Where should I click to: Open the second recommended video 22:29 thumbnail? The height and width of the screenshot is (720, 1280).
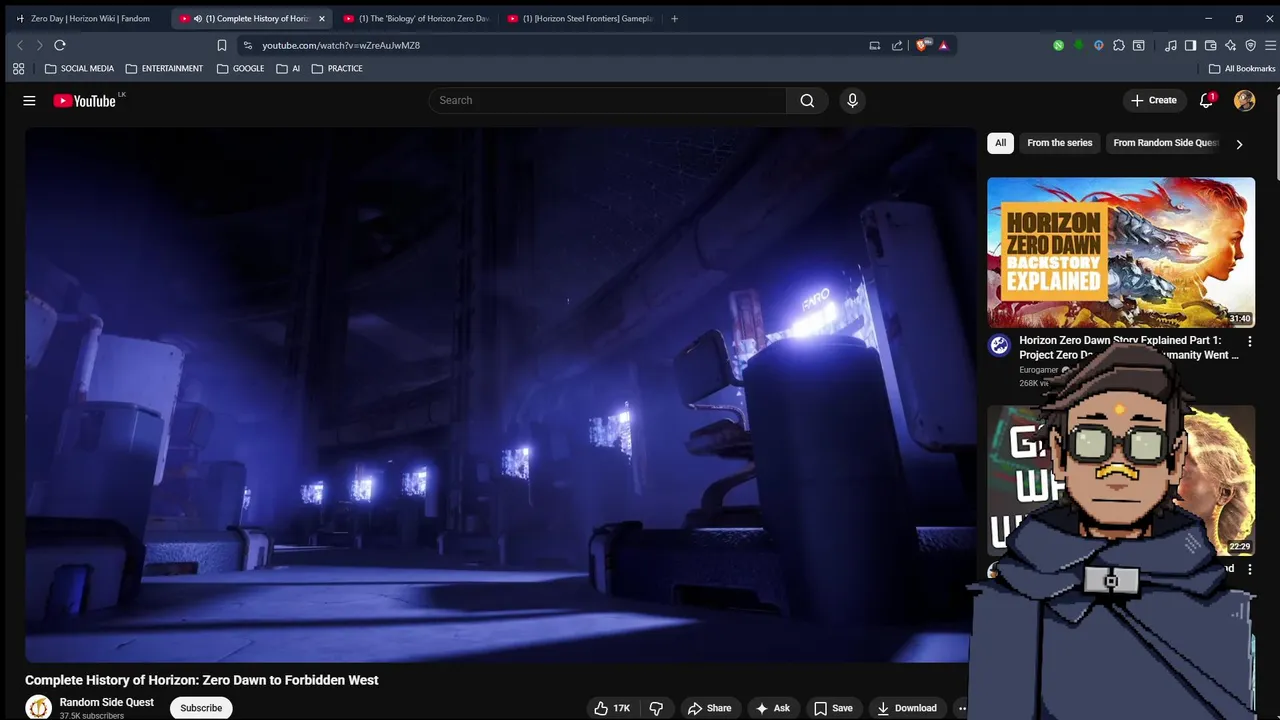click(x=1121, y=480)
